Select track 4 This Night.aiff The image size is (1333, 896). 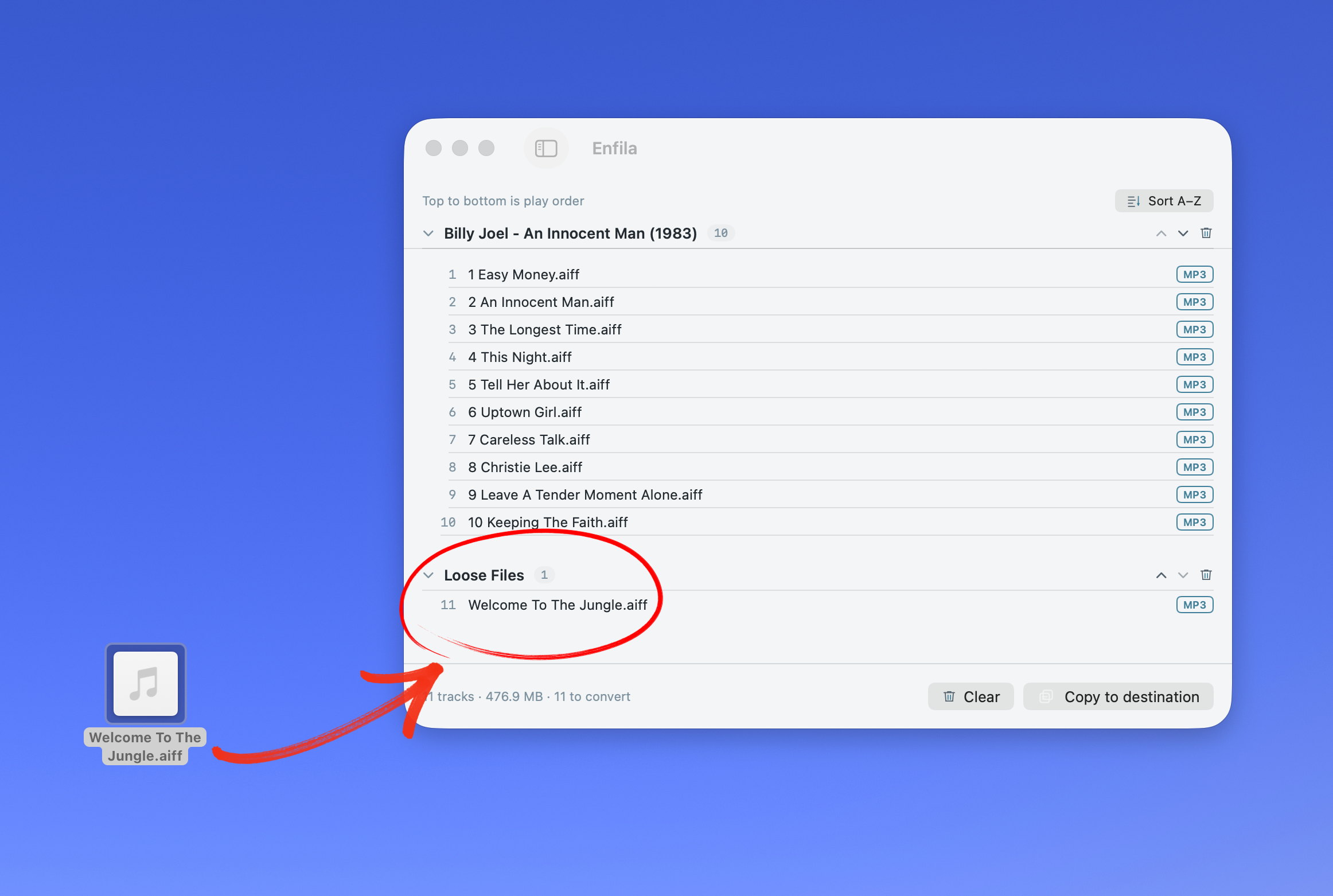(826, 357)
